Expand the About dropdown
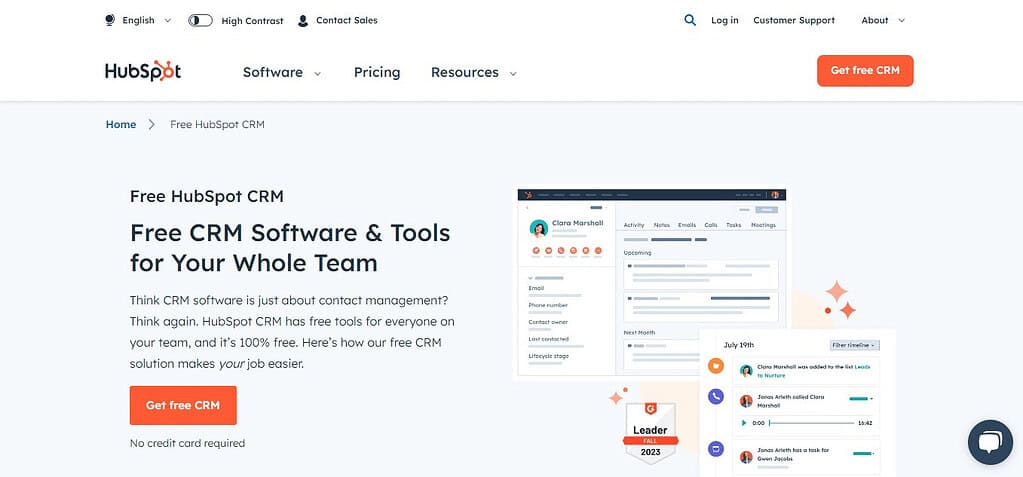This screenshot has height=477, width=1023. pyautogui.click(x=883, y=20)
